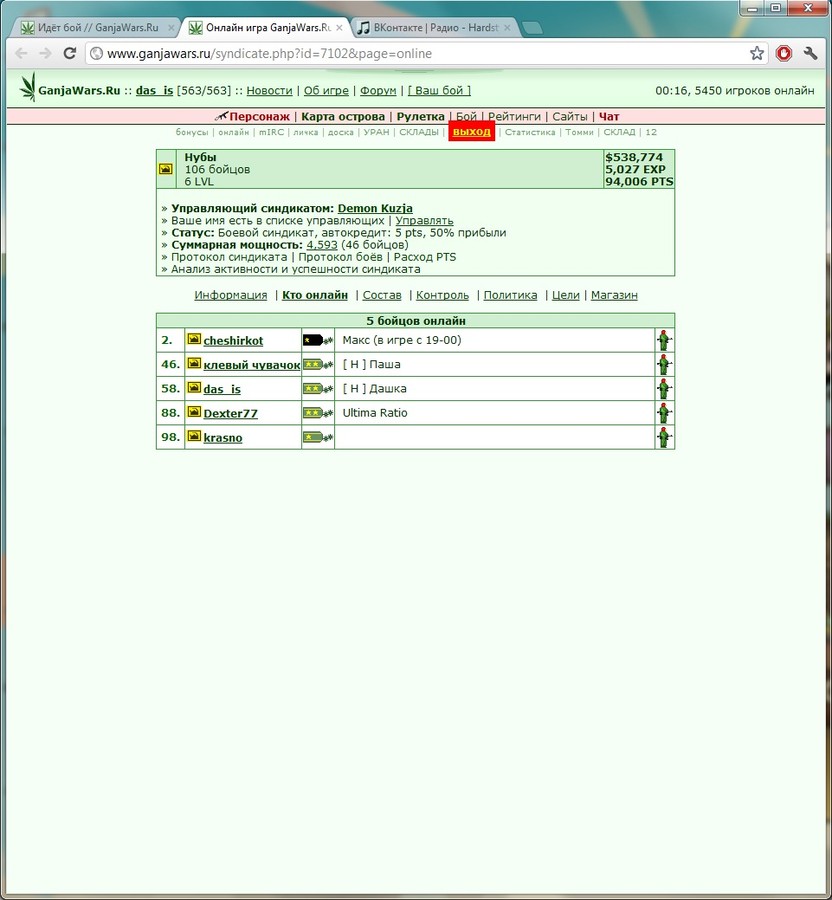Click soldier figure icon in Ultima Ratio row
The width and height of the screenshot is (832, 900).
[664, 413]
